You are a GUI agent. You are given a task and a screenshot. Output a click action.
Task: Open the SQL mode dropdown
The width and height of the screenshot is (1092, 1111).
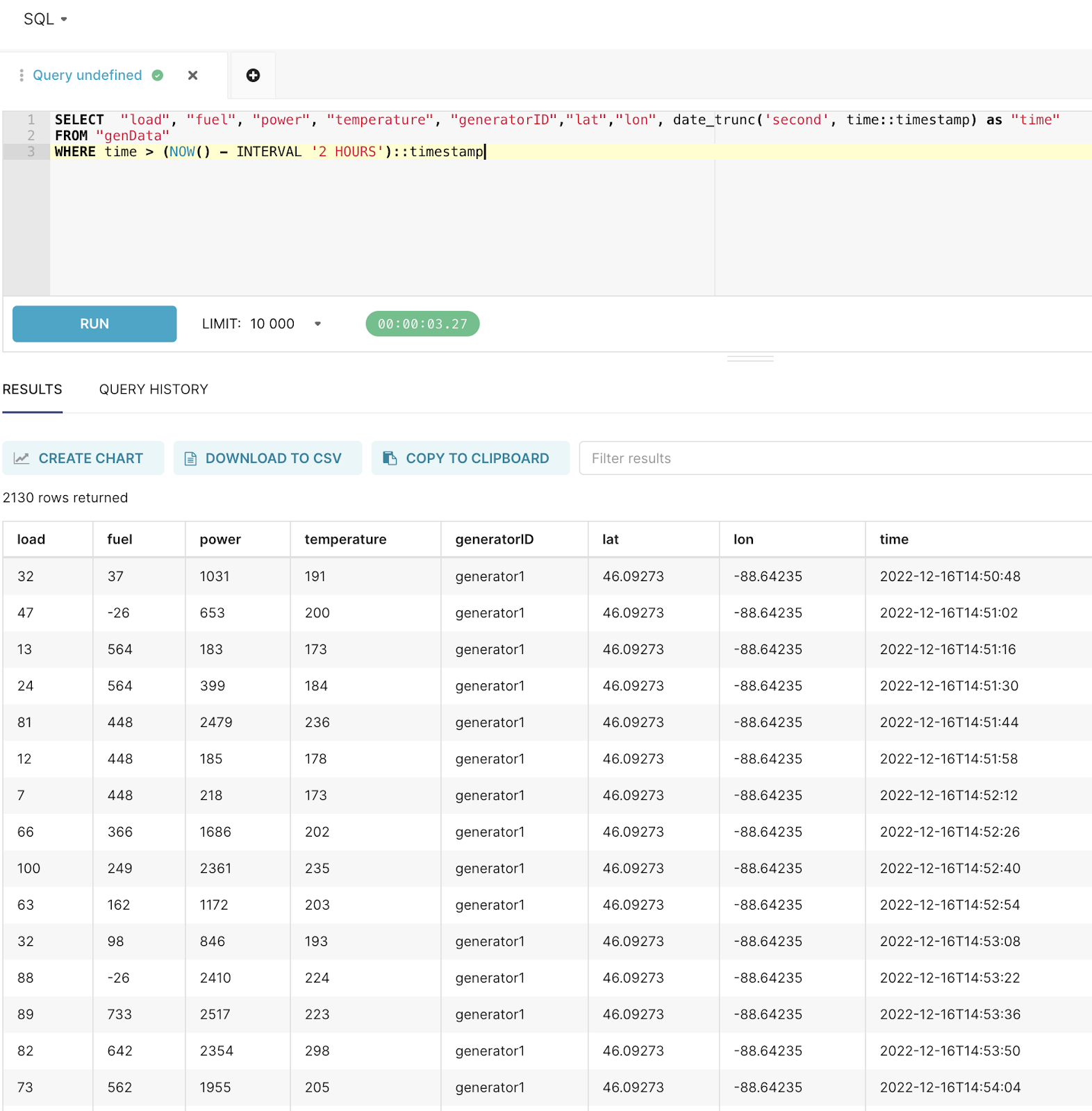pos(45,19)
